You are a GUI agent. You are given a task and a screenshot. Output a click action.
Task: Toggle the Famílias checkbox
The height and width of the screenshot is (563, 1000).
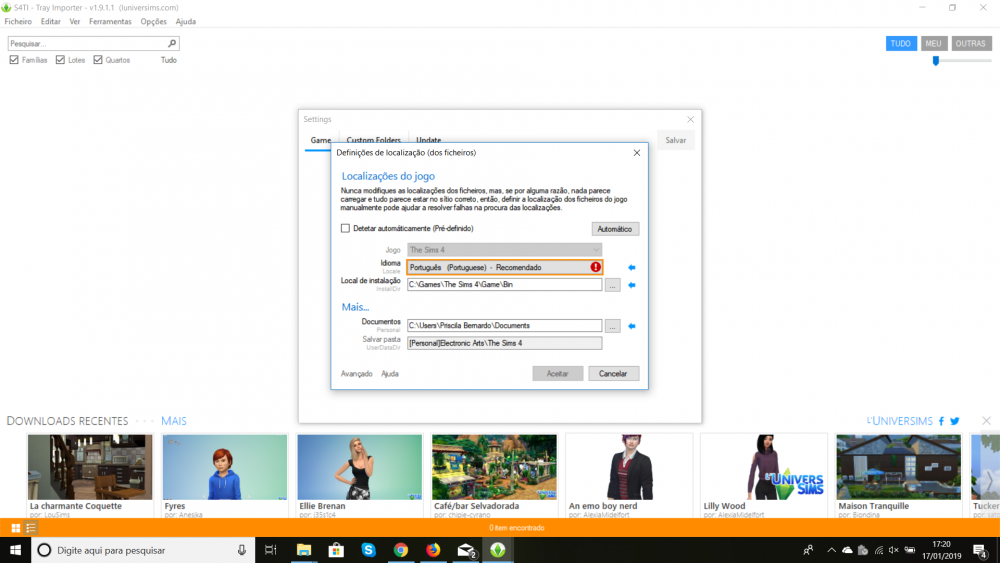click(x=14, y=60)
